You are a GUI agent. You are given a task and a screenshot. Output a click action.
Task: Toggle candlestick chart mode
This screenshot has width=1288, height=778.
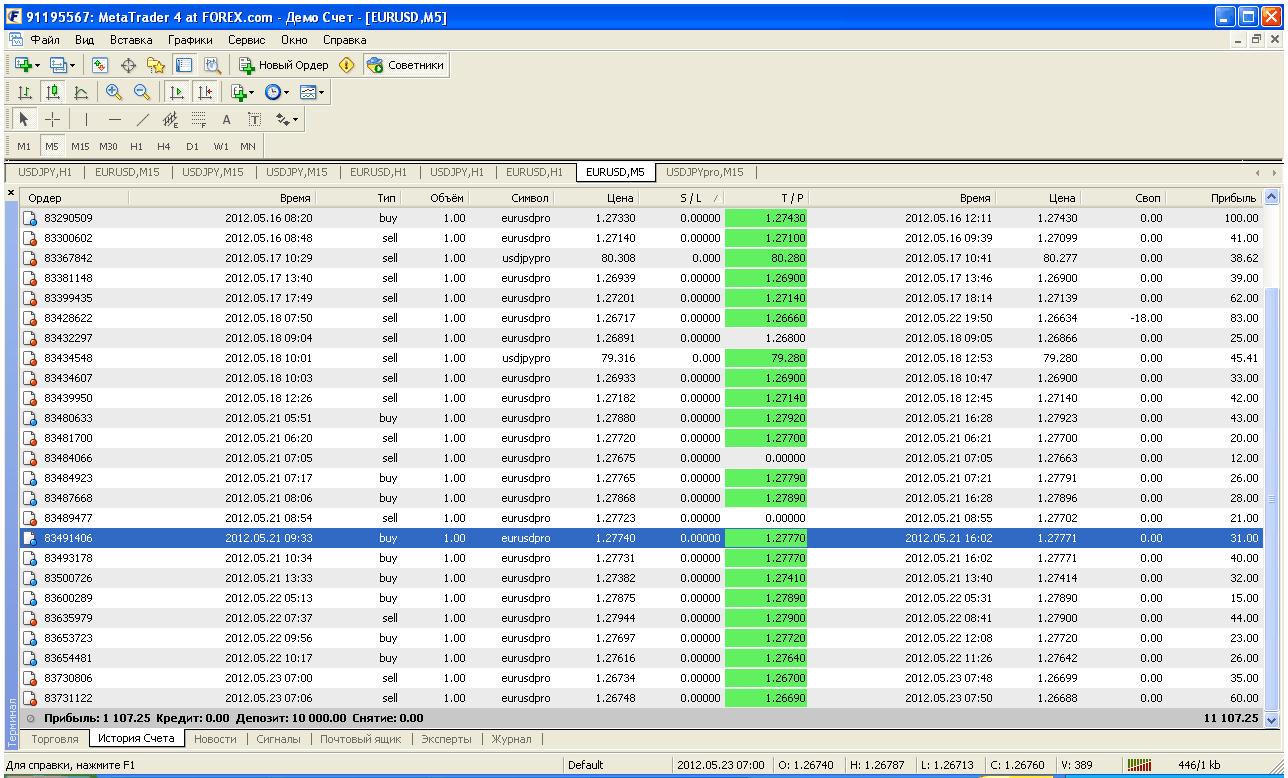pos(53,92)
